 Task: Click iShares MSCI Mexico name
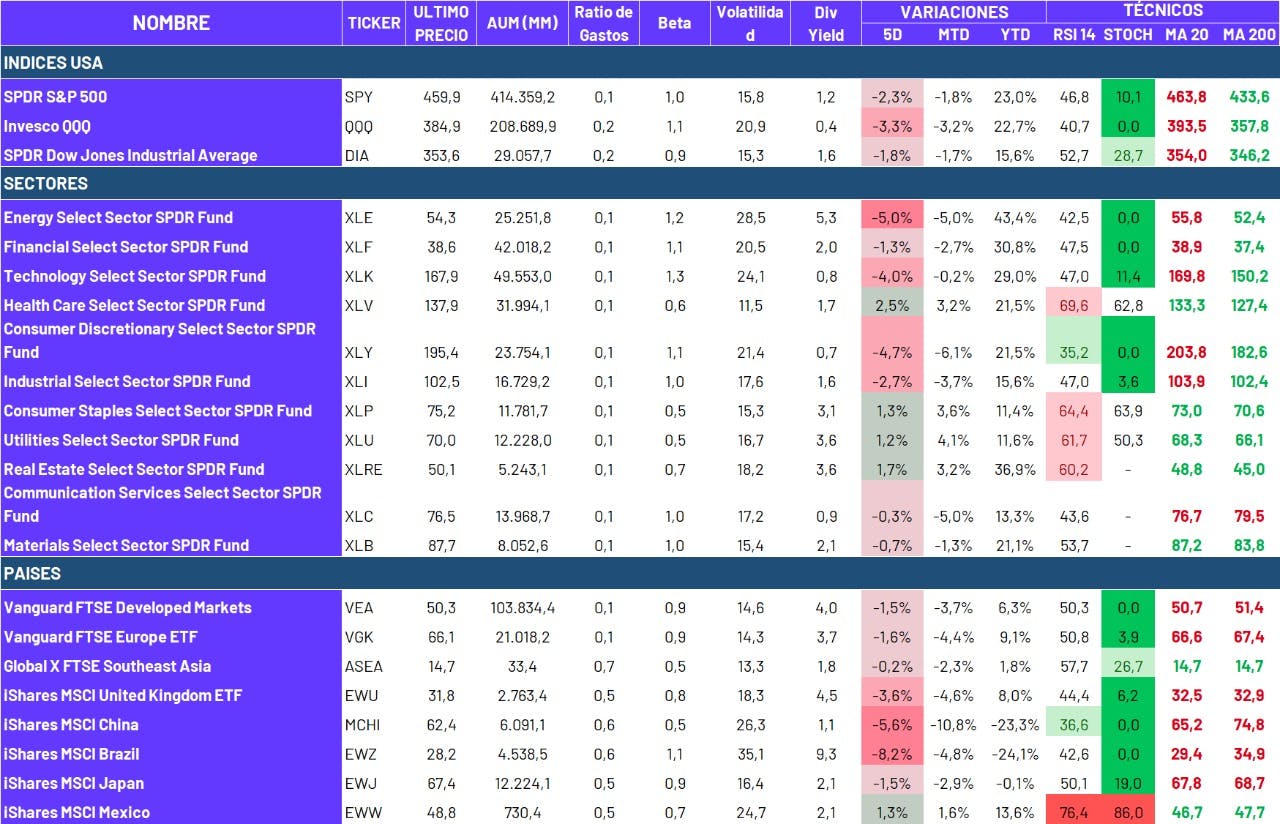76,812
